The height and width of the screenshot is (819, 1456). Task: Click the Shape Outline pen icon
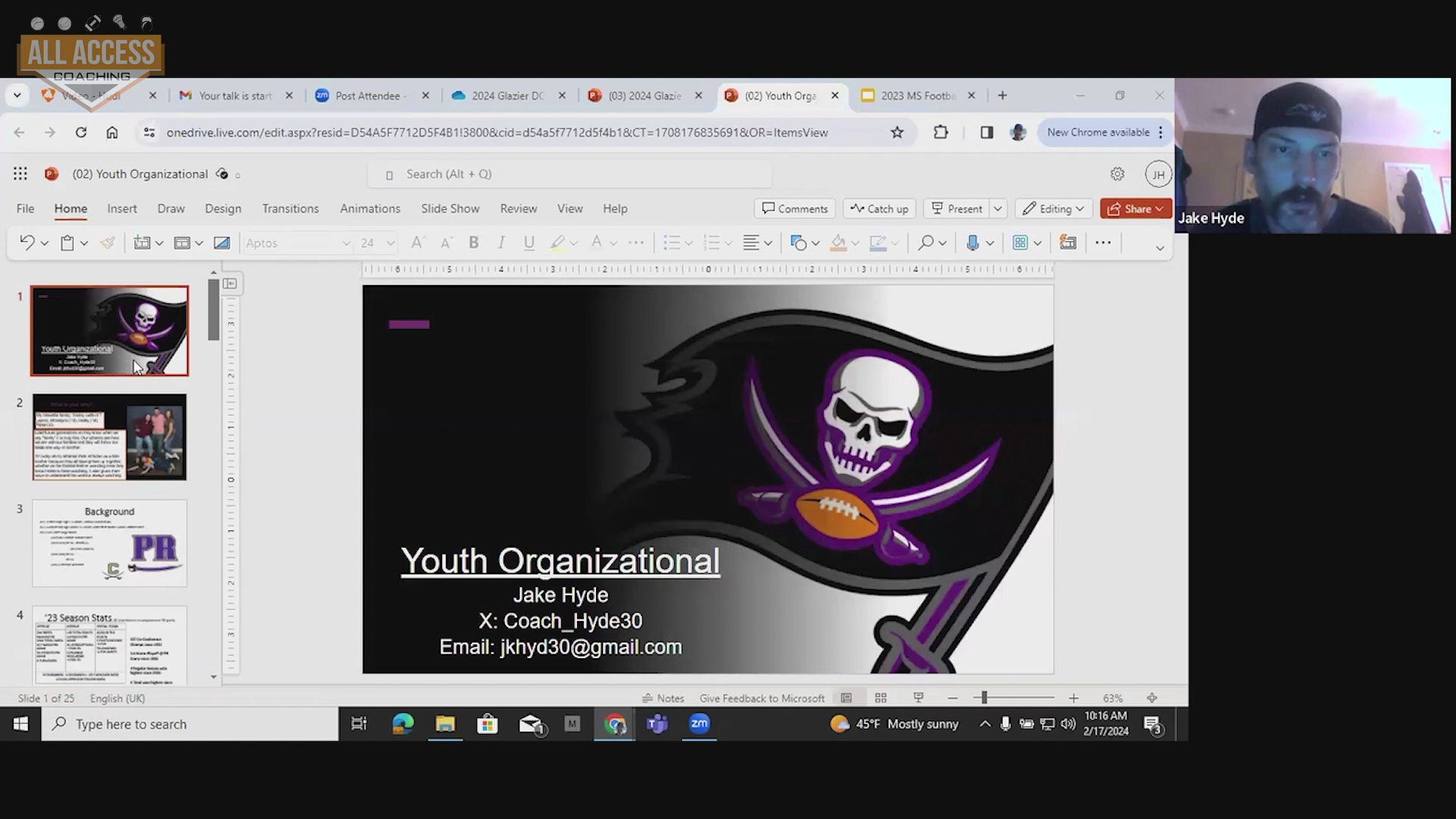pos(877,243)
